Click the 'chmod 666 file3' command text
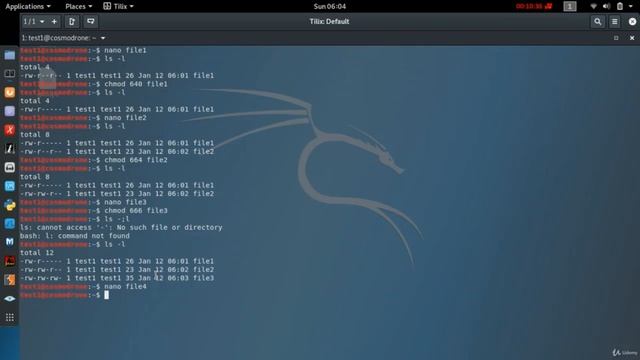This screenshot has width=640, height=360. click(136, 211)
